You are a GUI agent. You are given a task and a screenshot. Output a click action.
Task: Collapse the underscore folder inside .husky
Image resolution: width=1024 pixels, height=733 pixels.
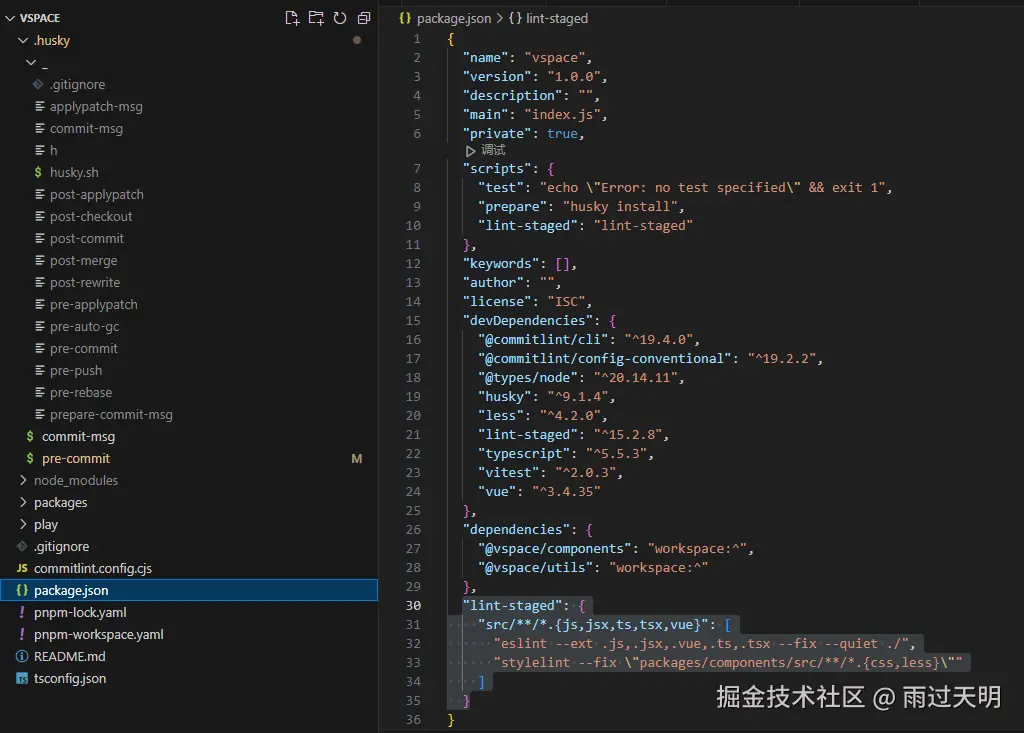(31, 63)
